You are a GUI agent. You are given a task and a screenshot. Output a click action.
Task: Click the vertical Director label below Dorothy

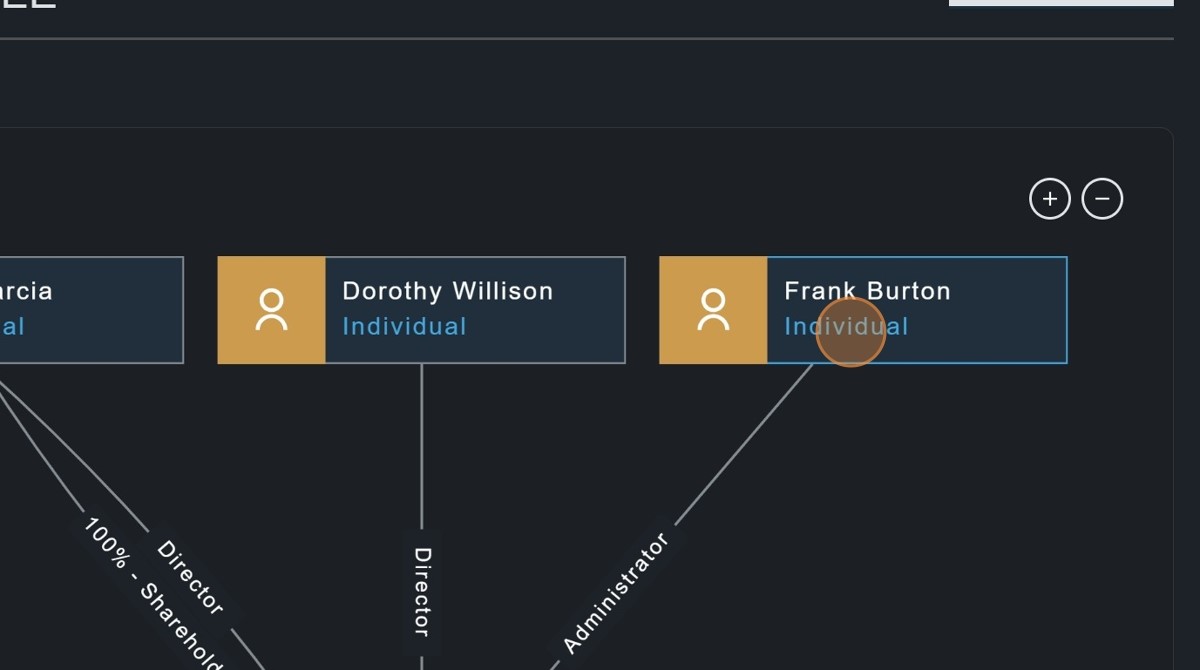(422, 591)
